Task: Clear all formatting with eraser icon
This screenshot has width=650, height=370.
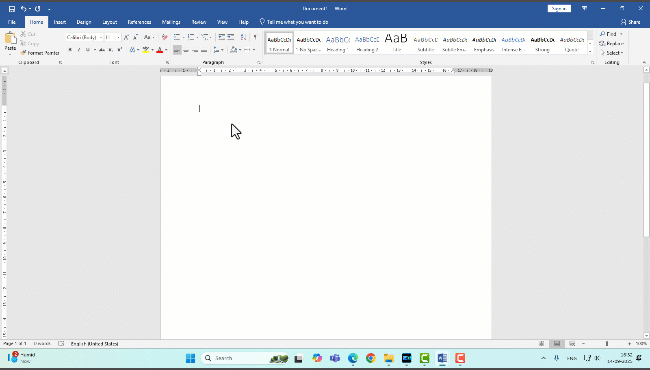Action: click(x=165, y=37)
